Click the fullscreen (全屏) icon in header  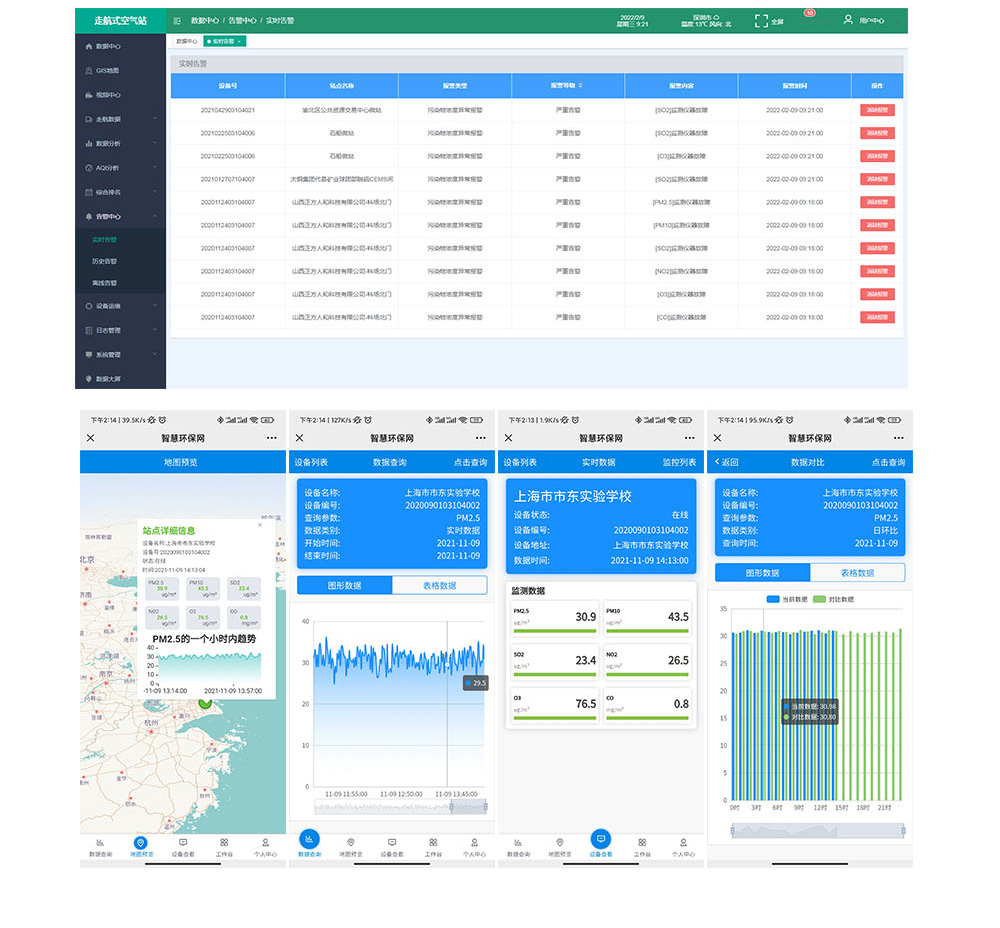tap(762, 20)
